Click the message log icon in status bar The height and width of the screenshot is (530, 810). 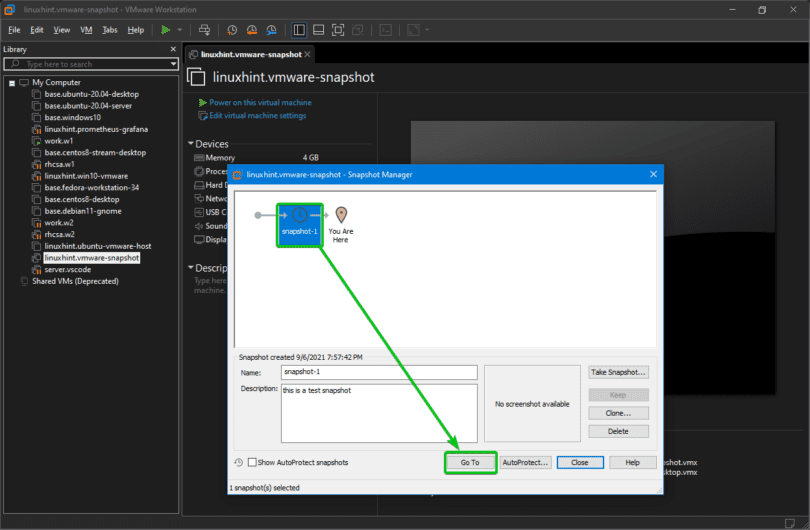[x=790, y=523]
